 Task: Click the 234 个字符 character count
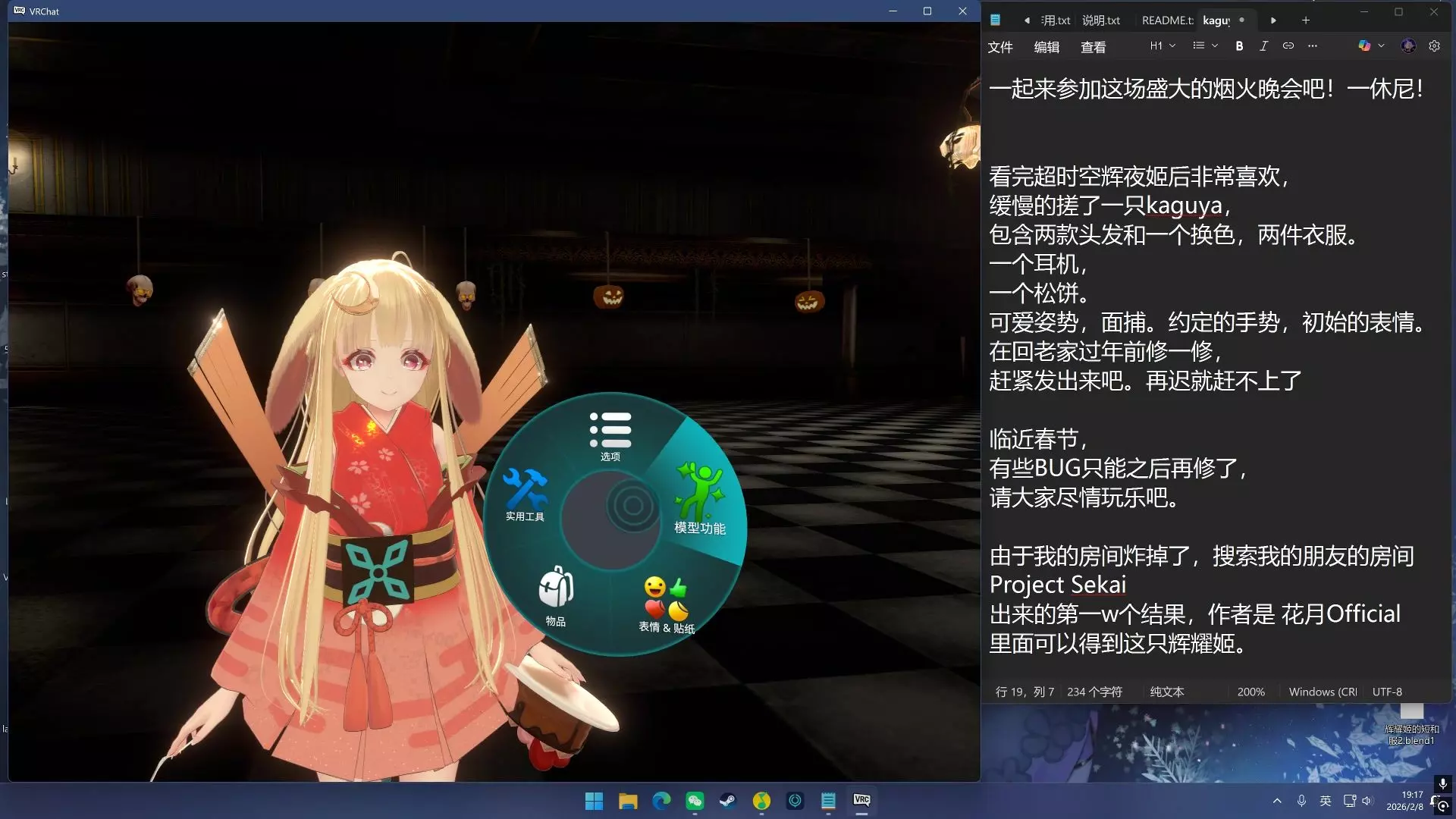point(1094,692)
